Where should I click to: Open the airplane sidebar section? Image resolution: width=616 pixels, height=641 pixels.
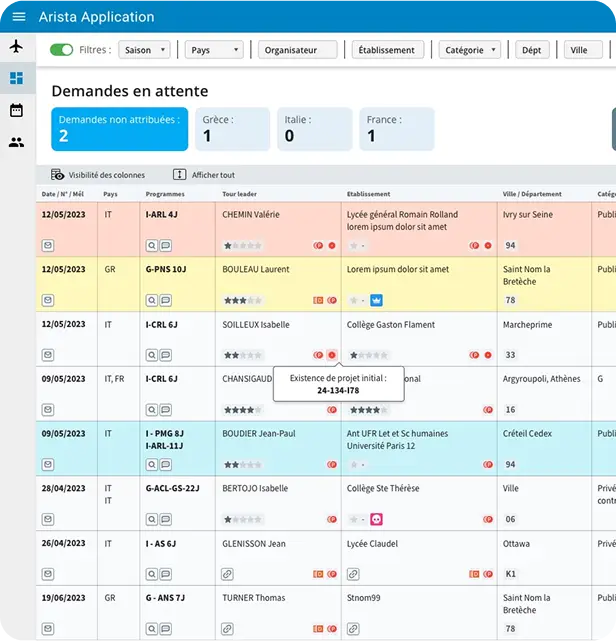[16, 46]
